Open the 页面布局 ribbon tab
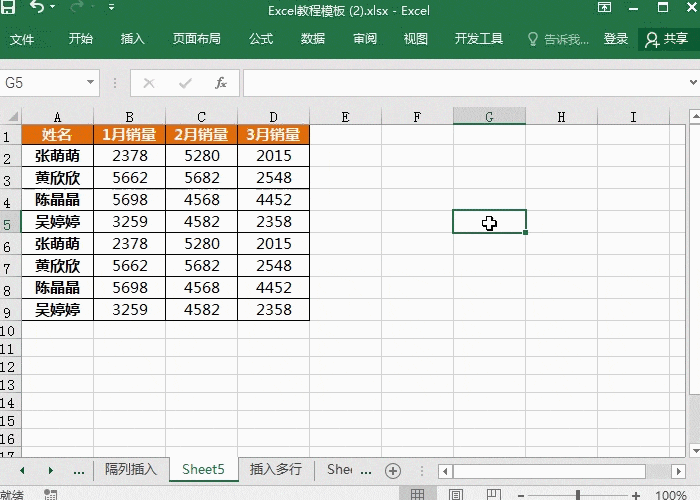 click(197, 39)
